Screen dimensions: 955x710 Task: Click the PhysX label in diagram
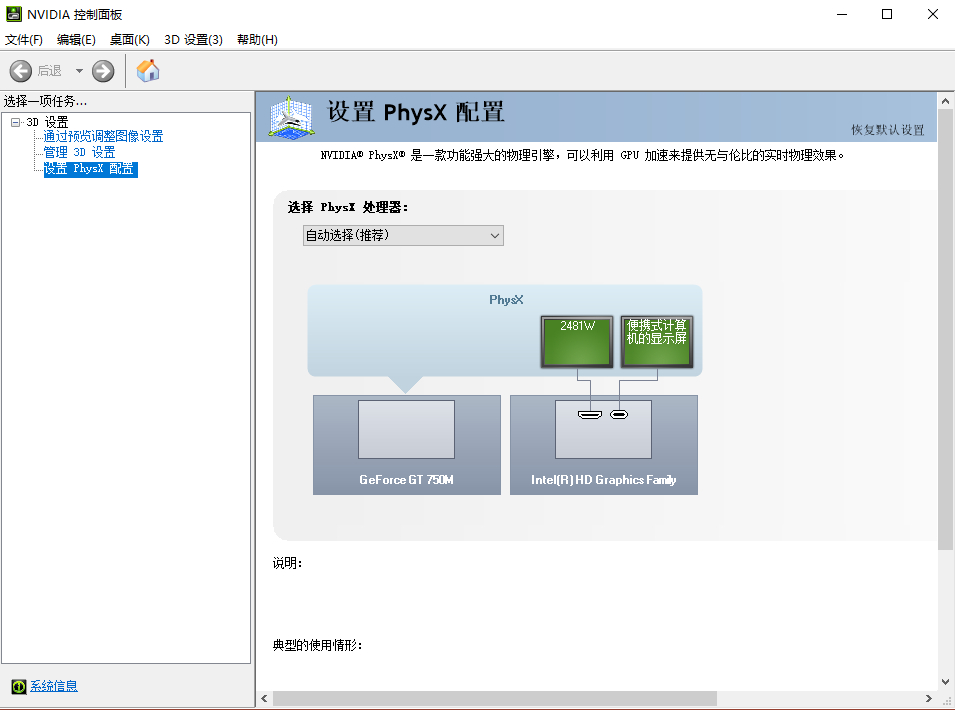tap(506, 300)
